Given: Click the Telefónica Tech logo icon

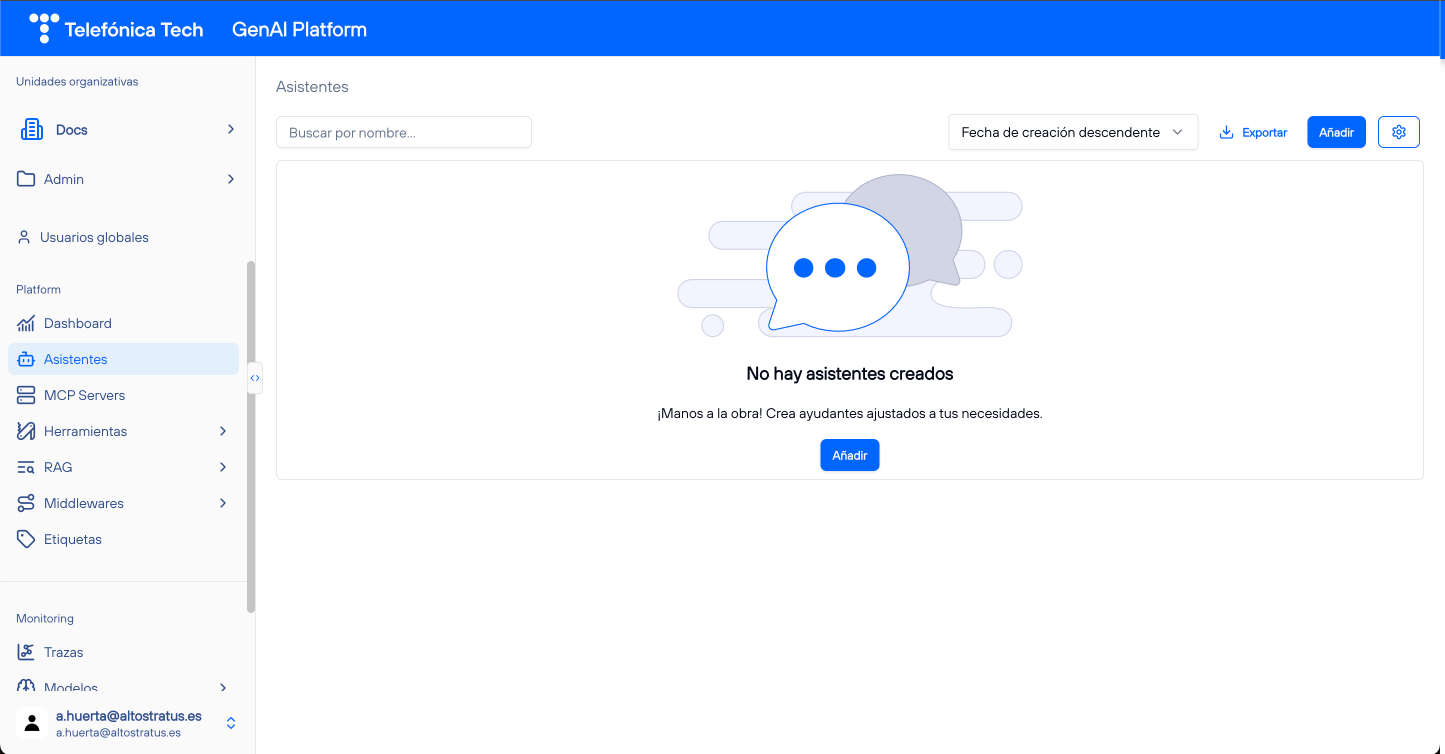Looking at the screenshot, I should pos(44,29).
